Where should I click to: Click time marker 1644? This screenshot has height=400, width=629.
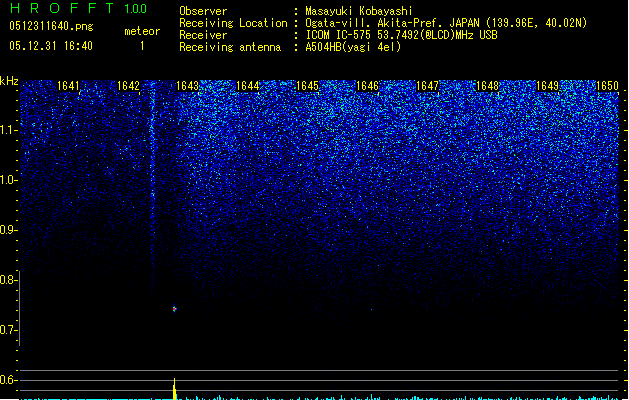click(248, 86)
